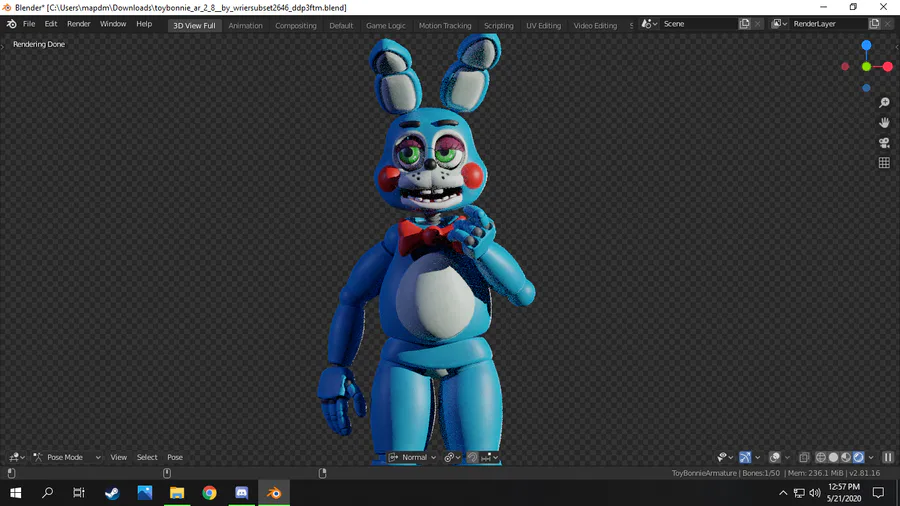The image size is (900, 506).
Task: Select material preview viewport shading
Action: point(846,457)
